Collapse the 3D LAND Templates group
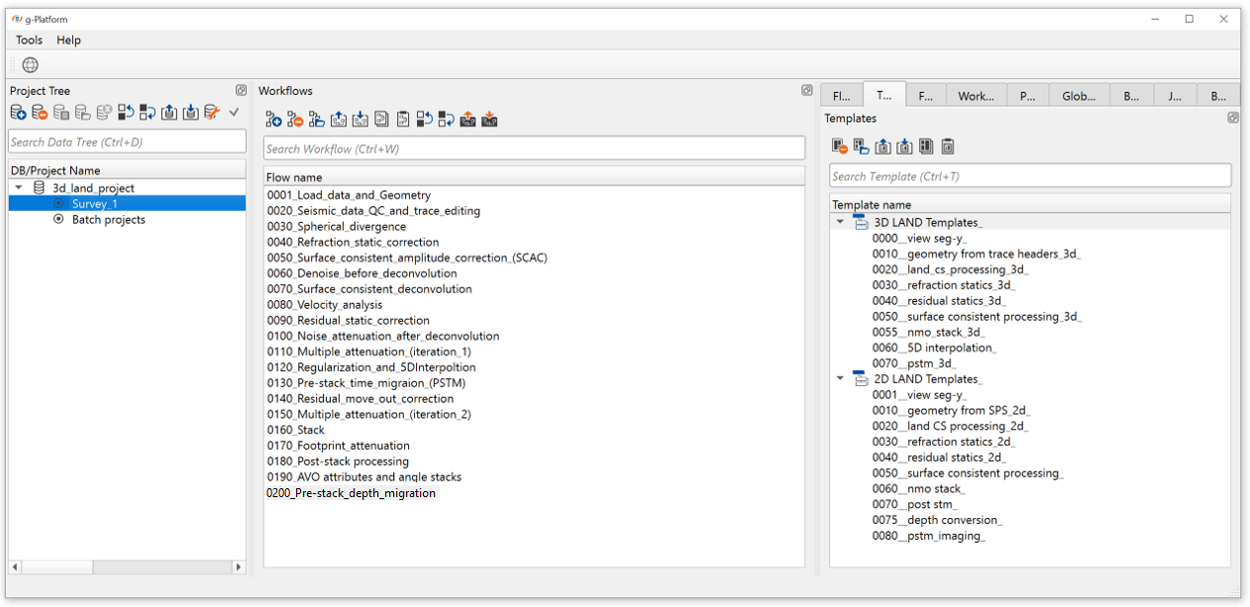 click(x=840, y=222)
